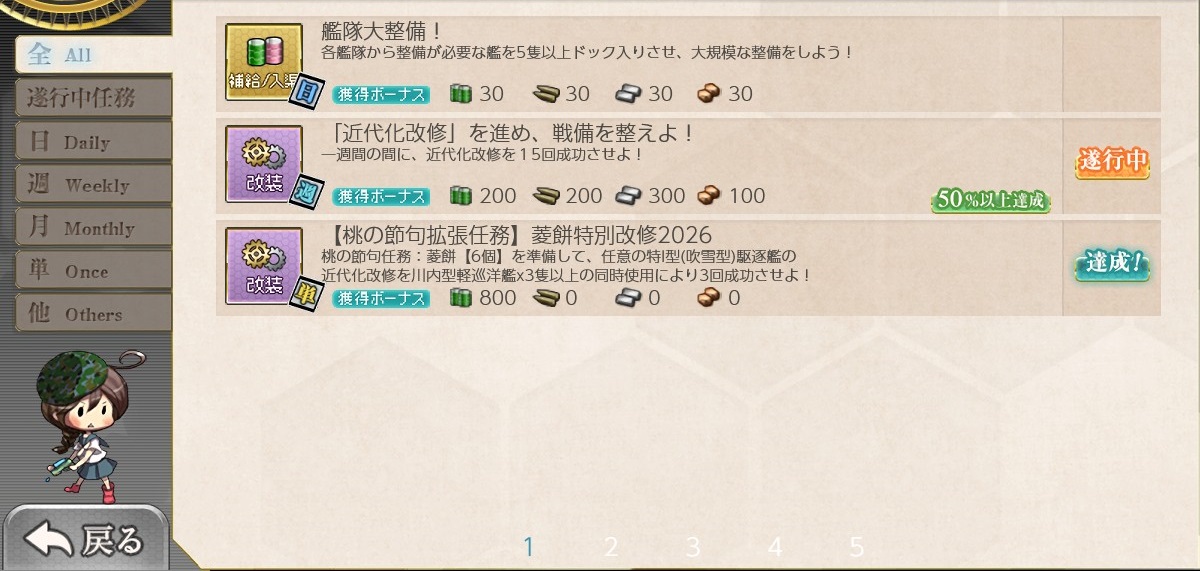Click the weekly modernization quest gear icon

coord(264,164)
